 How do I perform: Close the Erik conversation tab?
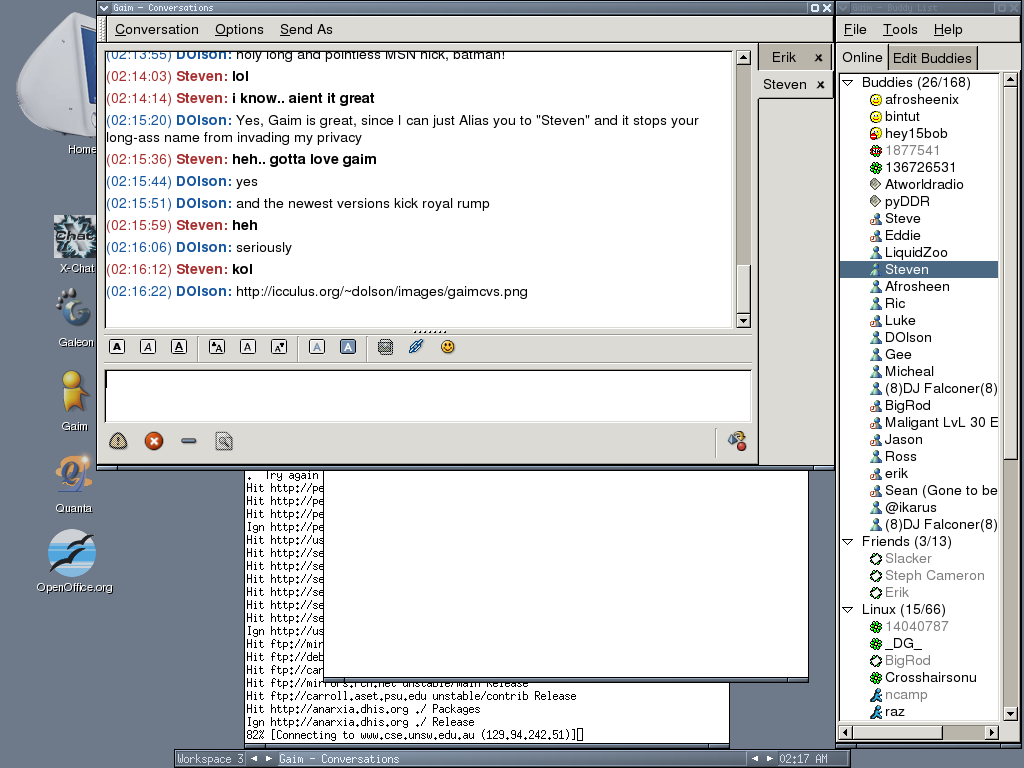coord(818,58)
